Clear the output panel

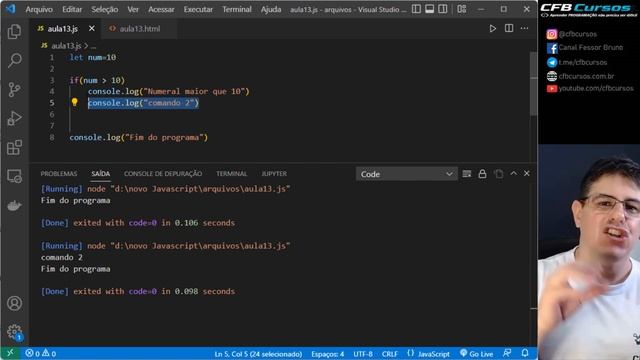click(467, 174)
